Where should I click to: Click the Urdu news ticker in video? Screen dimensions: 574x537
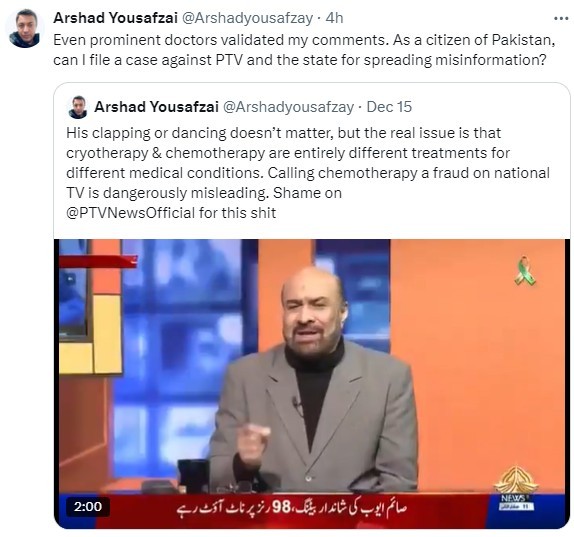coord(292,508)
